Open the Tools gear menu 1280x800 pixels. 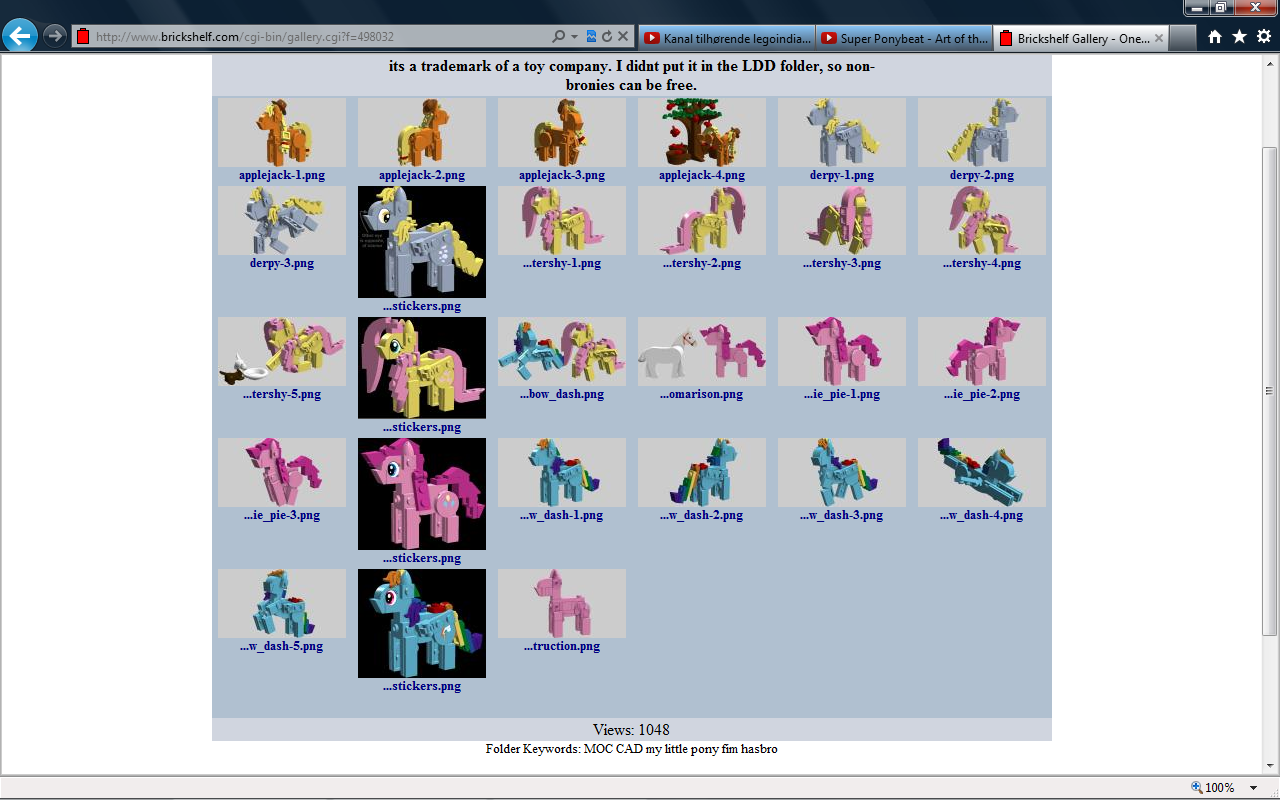point(1264,37)
